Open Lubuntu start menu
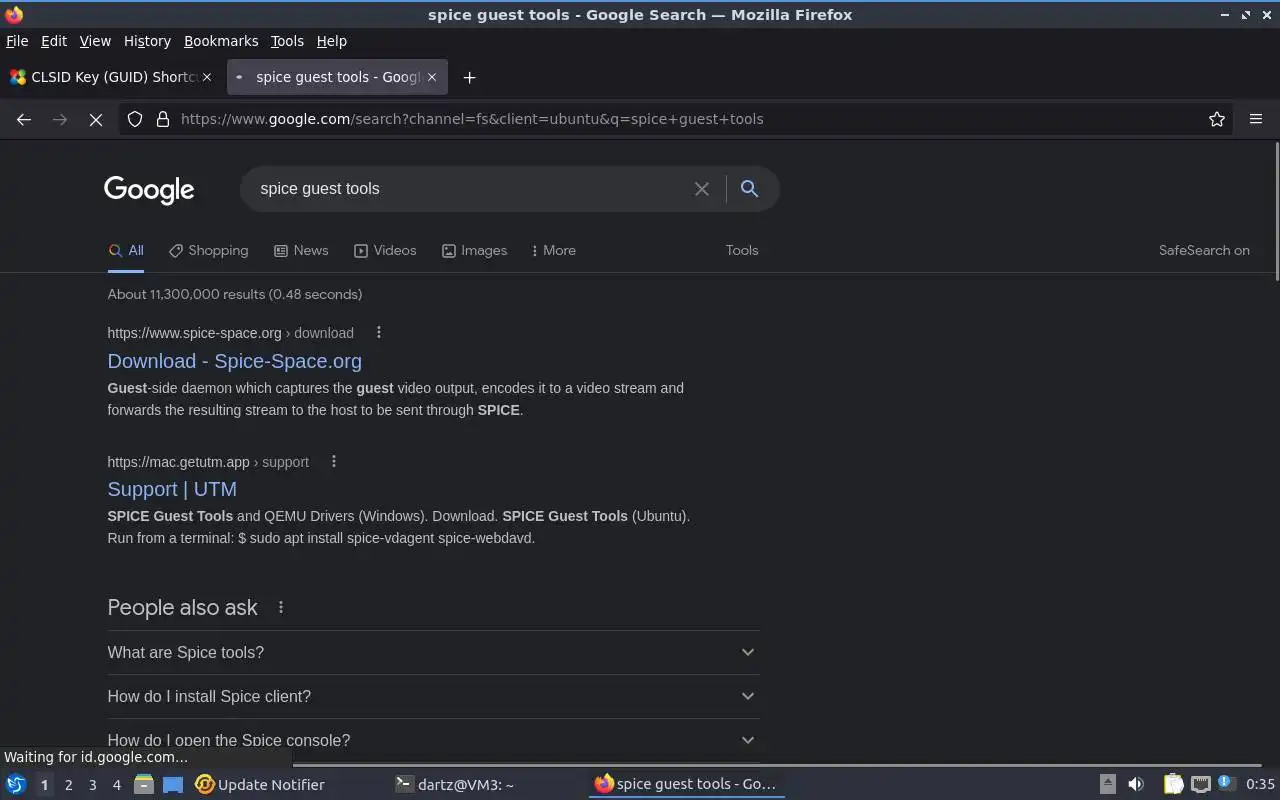Viewport: 1280px width, 800px height. (x=16, y=785)
